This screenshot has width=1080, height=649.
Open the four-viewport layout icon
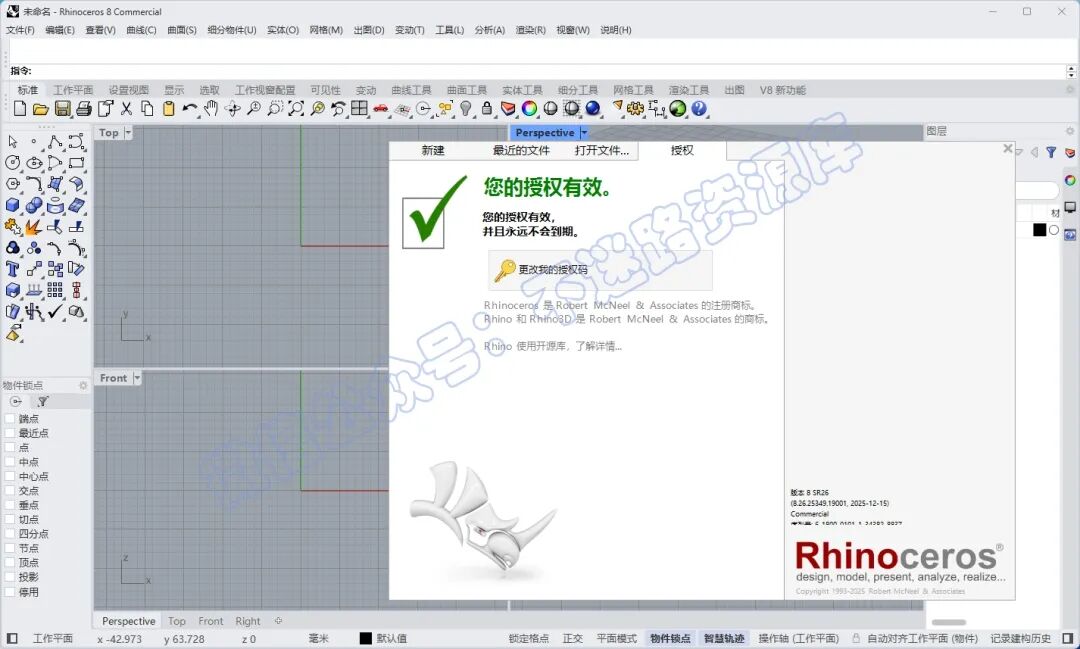click(360, 109)
